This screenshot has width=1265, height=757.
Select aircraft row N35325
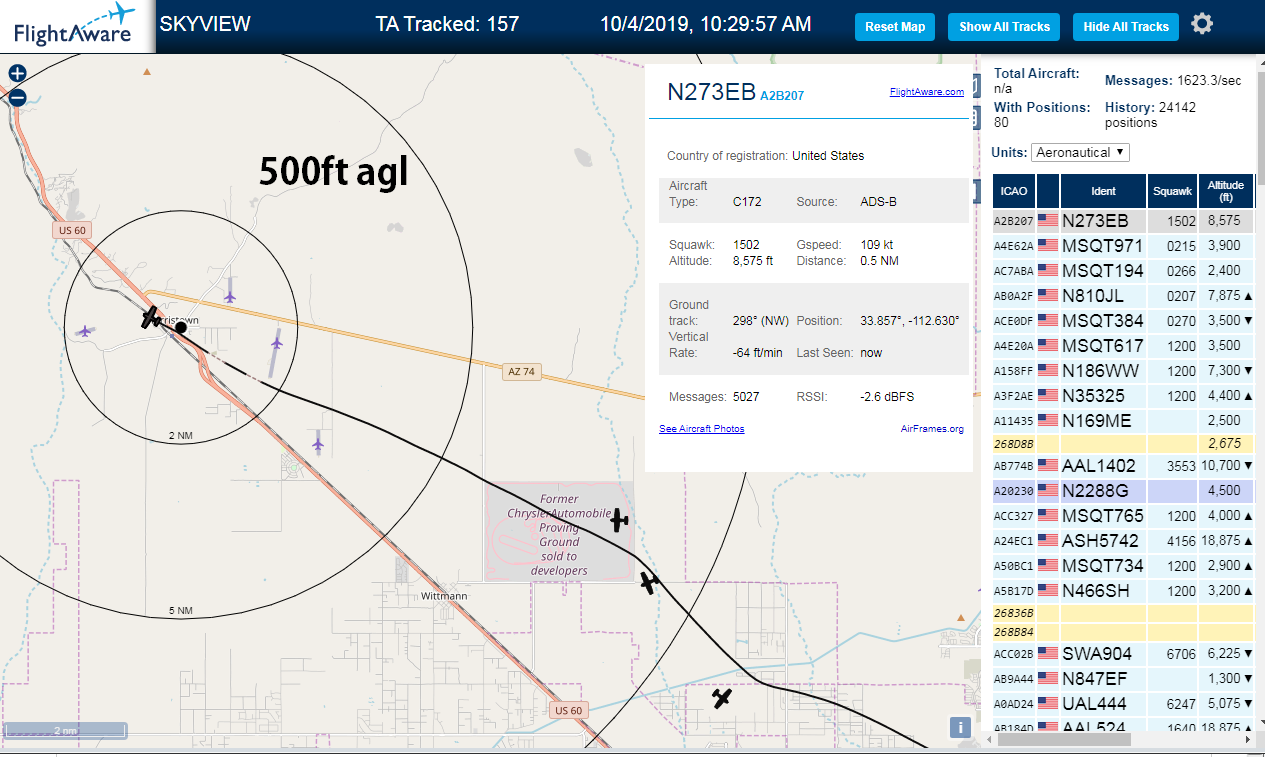[1123, 396]
